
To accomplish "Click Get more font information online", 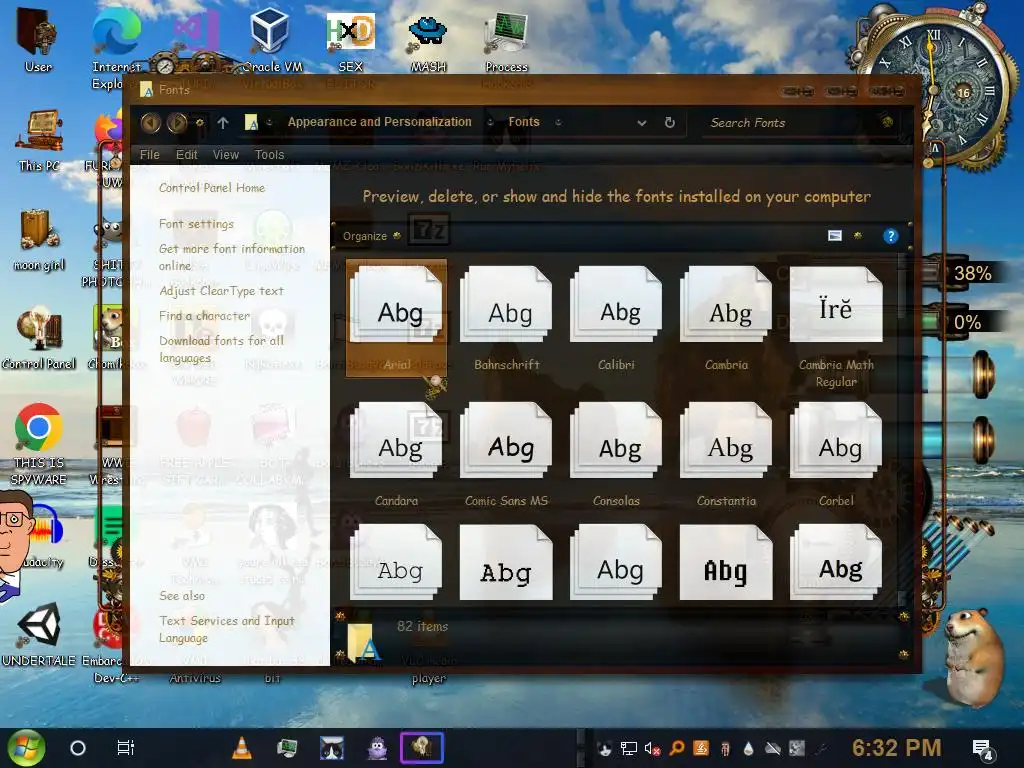I will 231,257.
